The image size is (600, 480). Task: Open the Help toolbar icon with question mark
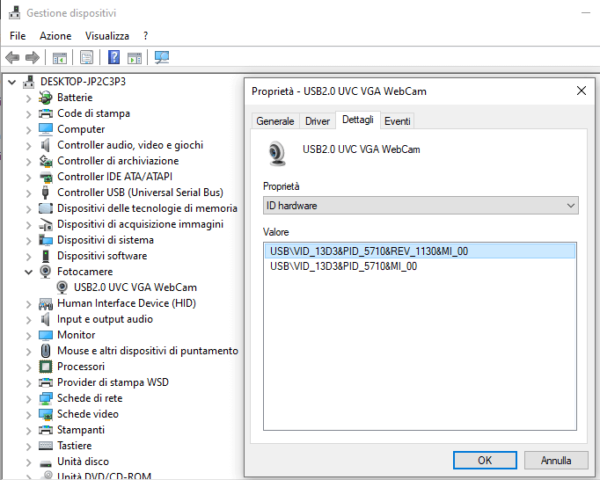114,58
